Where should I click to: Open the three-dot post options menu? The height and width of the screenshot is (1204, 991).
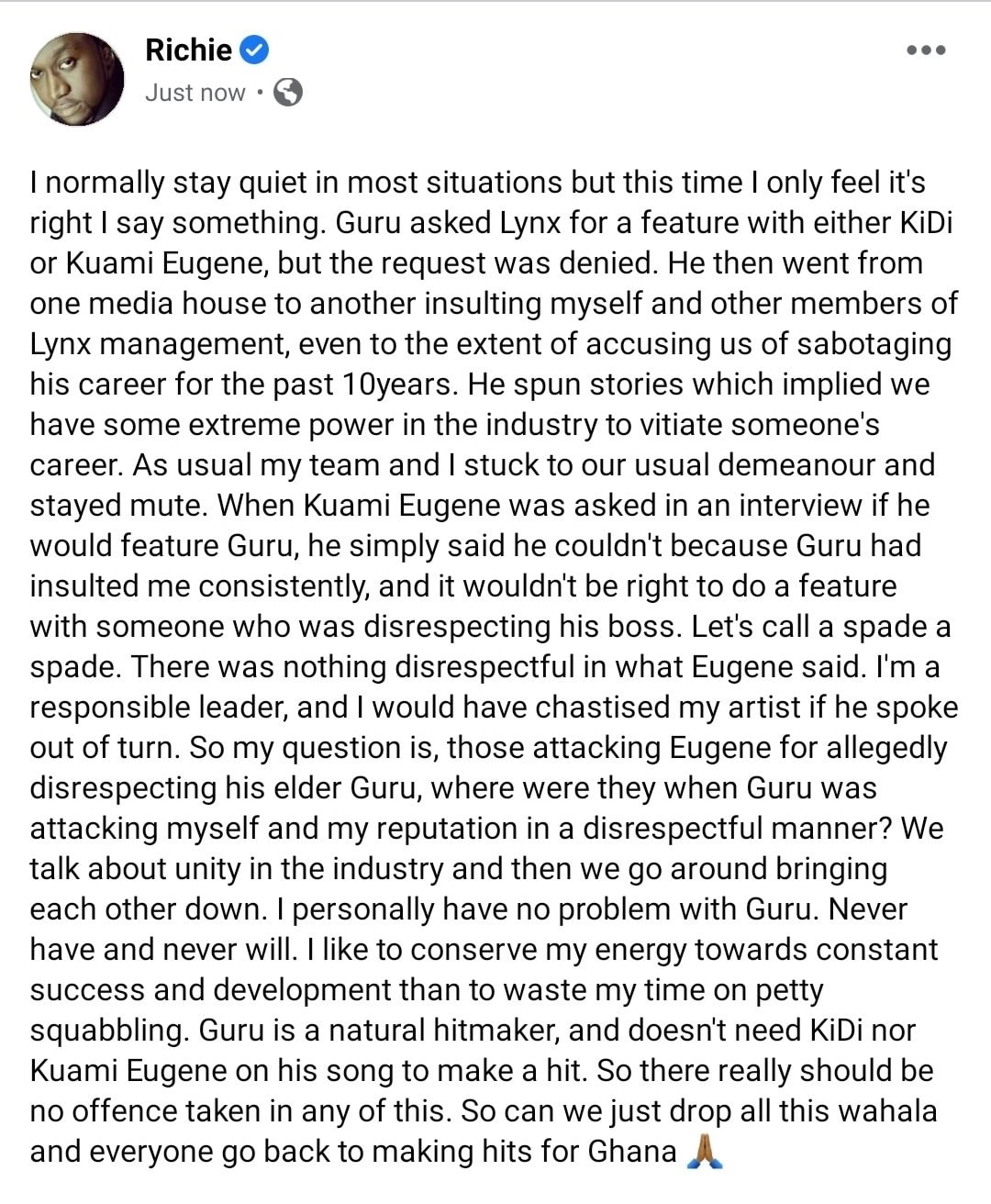tap(926, 50)
